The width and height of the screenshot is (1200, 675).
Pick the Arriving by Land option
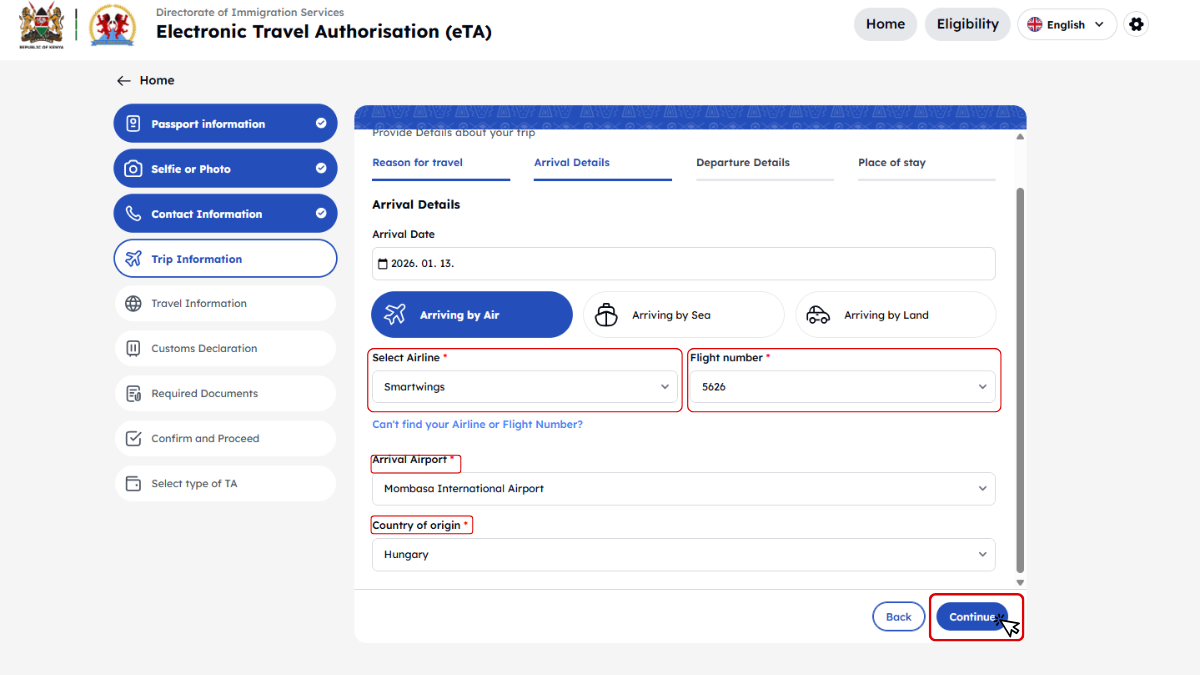tap(895, 315)
